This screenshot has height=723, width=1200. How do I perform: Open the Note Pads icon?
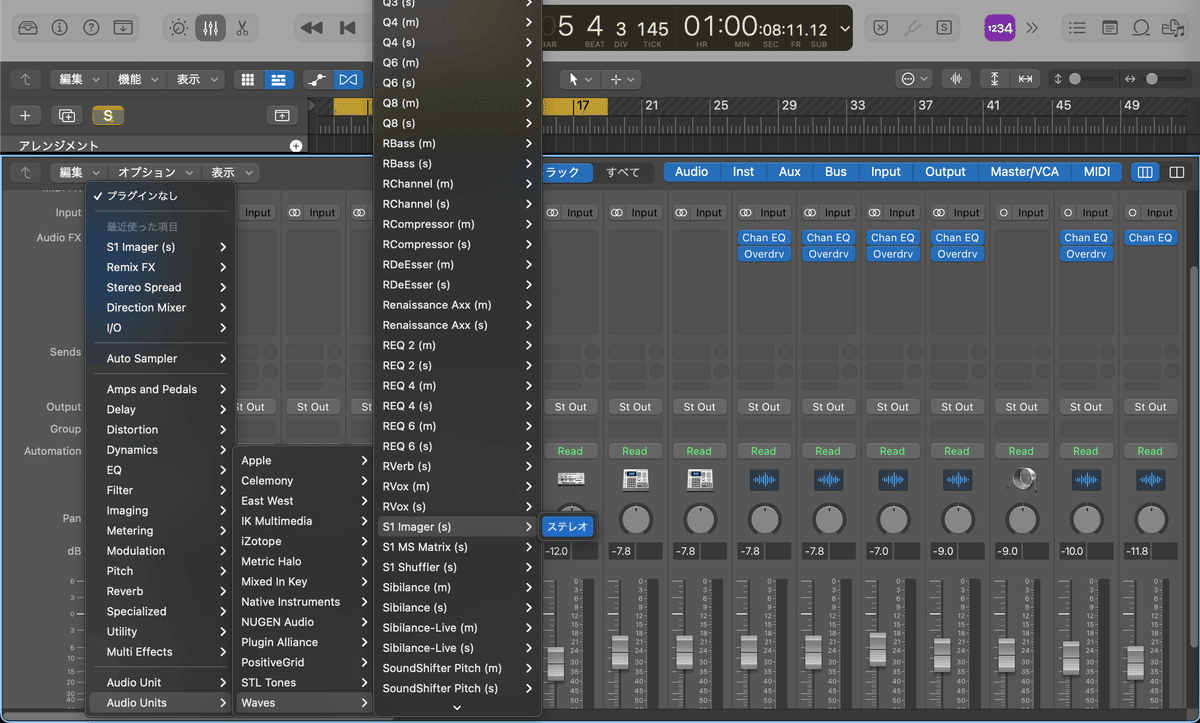(x=1110, y=28)
